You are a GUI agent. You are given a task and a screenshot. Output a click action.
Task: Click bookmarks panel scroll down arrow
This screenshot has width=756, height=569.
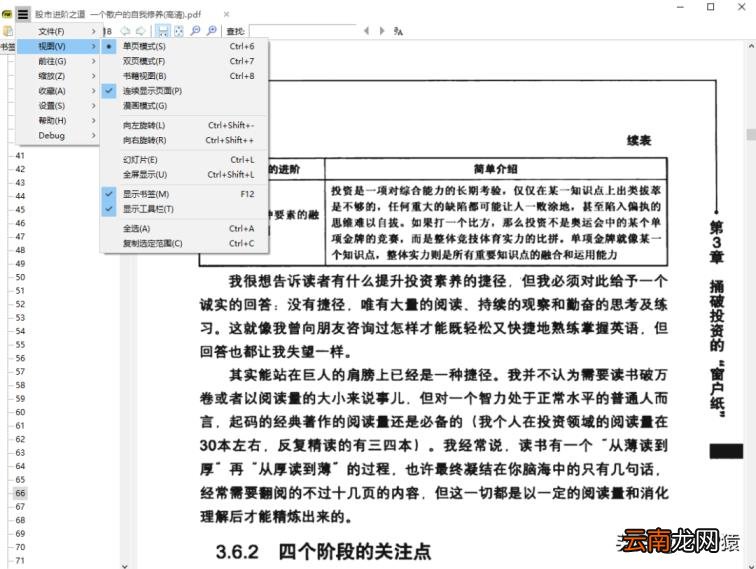124,565
